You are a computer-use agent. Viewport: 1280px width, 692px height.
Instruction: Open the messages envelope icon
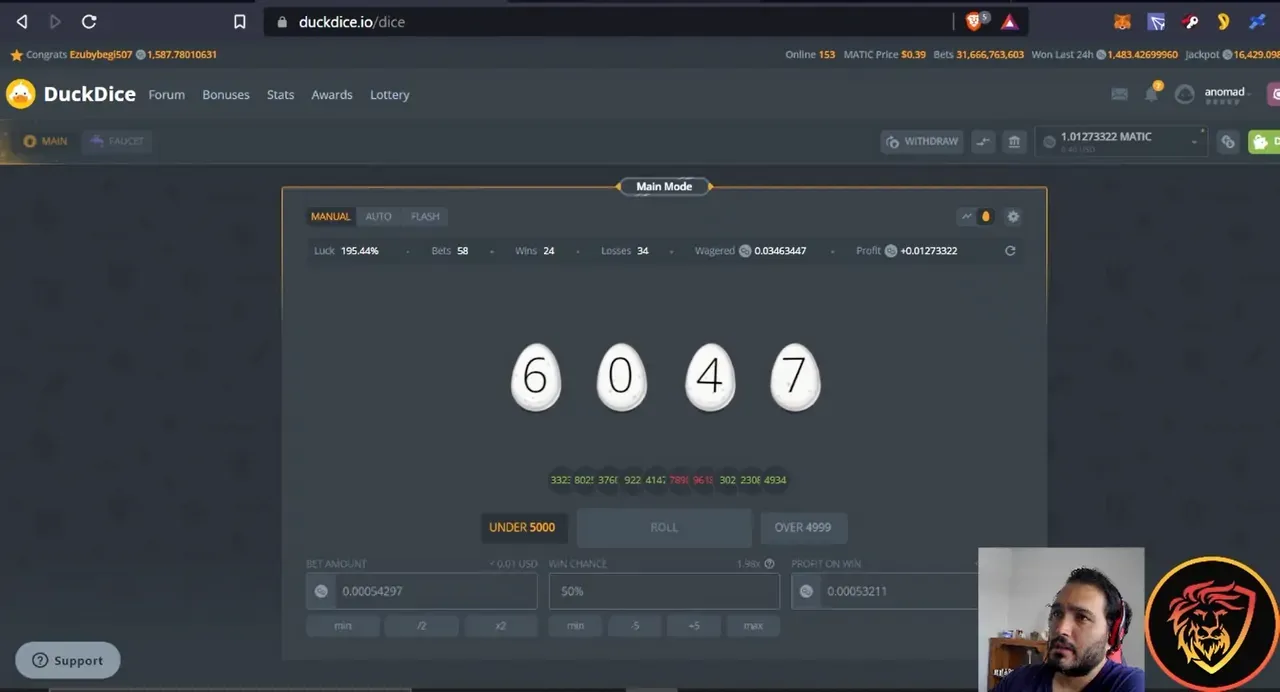pos(1120,94)
